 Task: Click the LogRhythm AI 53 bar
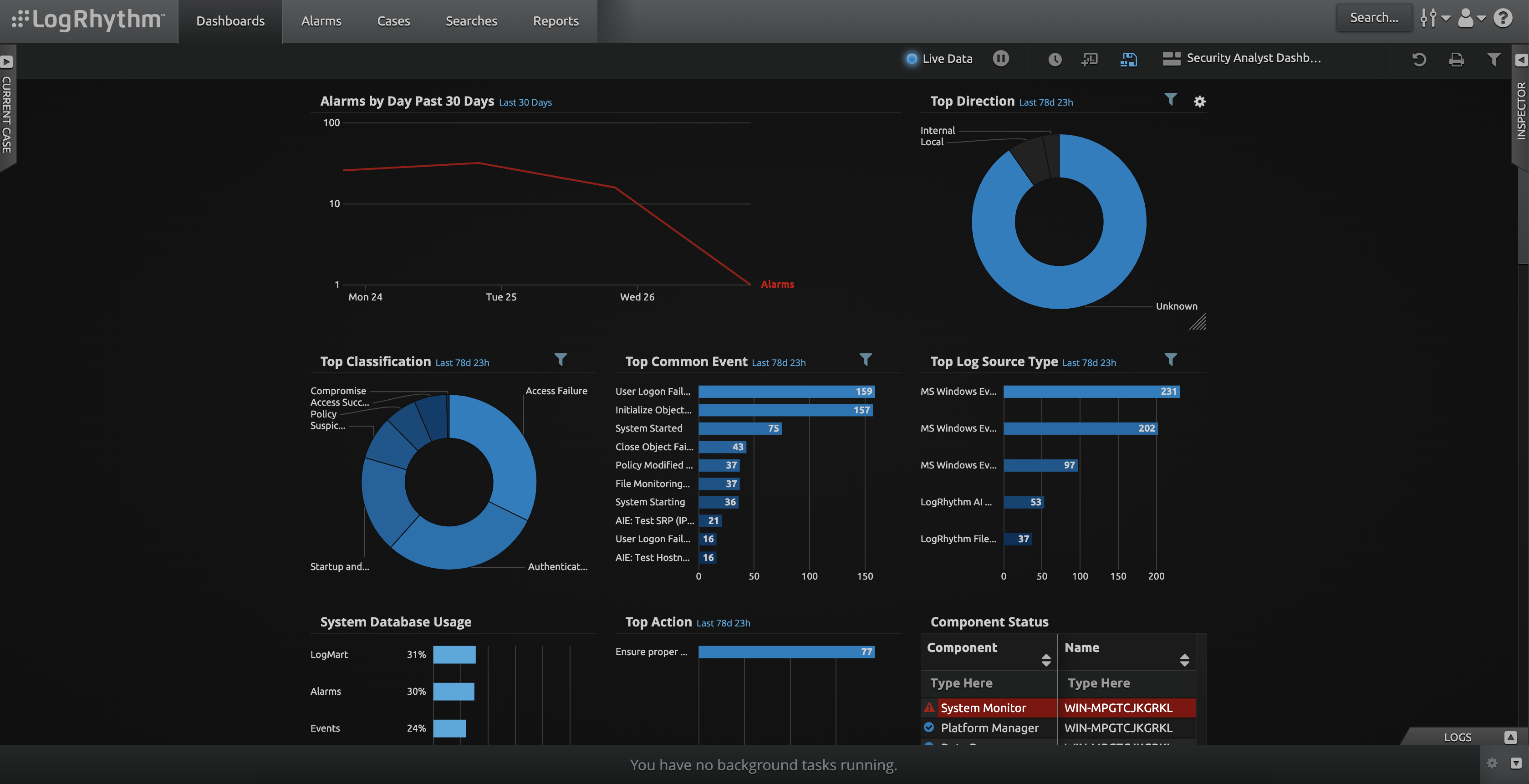[x=1024, y=502]
